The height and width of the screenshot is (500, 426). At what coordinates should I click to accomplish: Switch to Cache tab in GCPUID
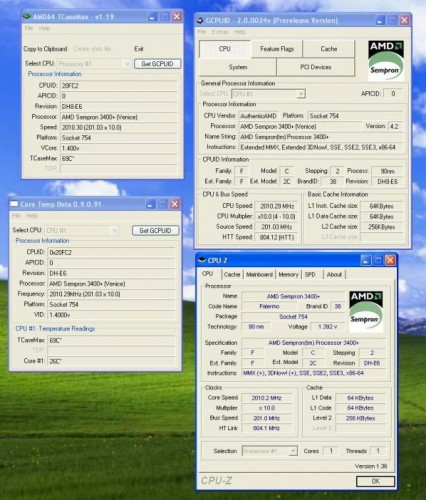[x=329, y=49]
